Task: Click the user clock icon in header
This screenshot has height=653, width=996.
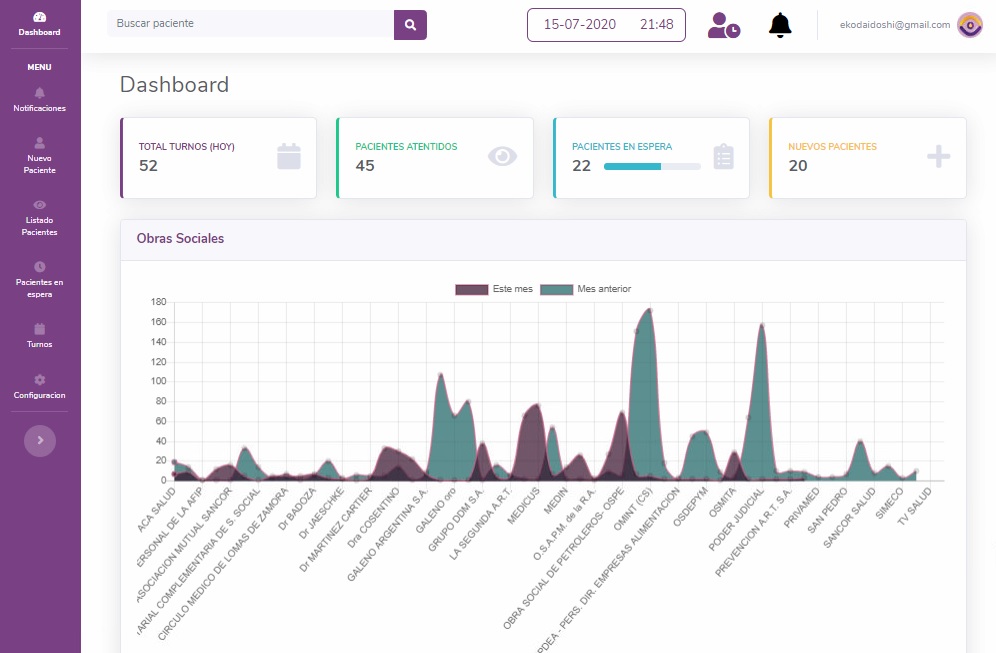Action: coord(723,25)
